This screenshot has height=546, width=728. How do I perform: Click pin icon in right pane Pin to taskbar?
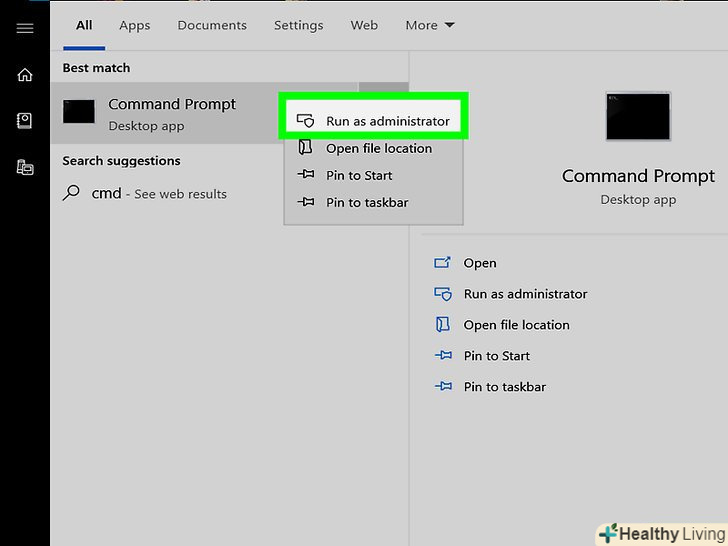pyautogui.click(x=443, y=386)
